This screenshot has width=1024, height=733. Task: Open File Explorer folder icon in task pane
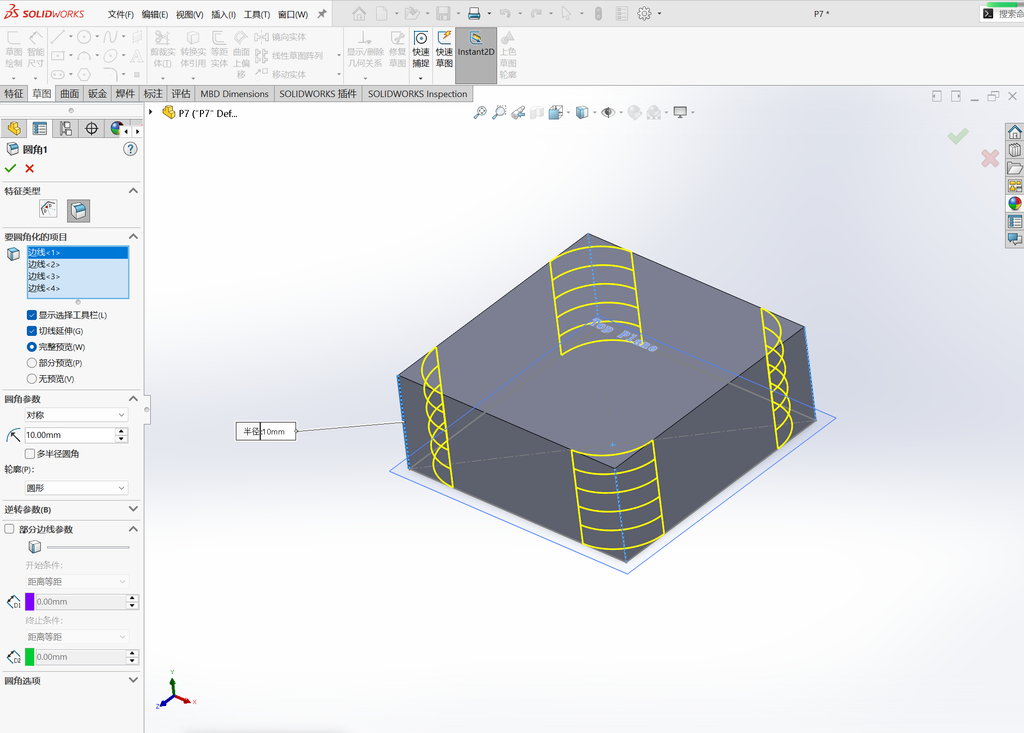[1014, 168]
